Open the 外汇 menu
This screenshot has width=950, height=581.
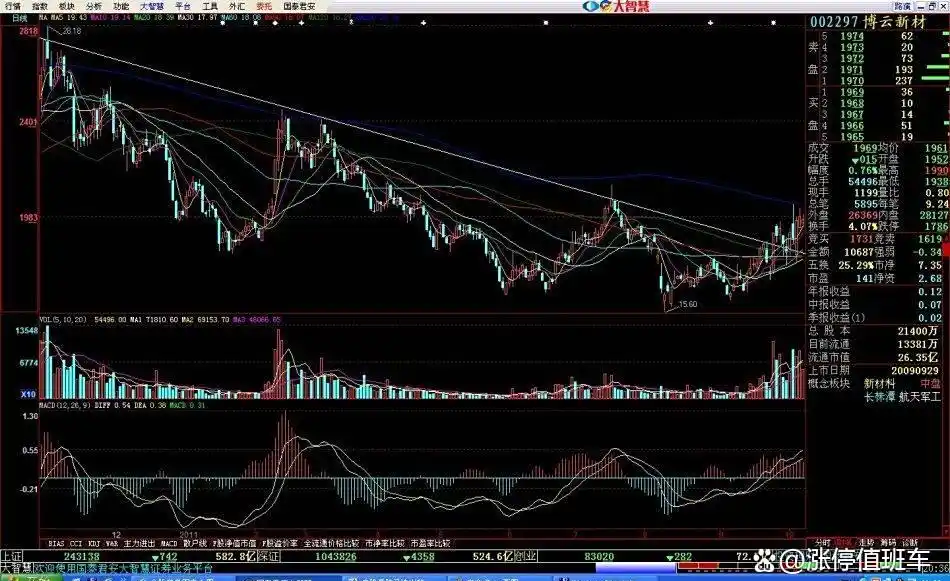pos(237,6)
